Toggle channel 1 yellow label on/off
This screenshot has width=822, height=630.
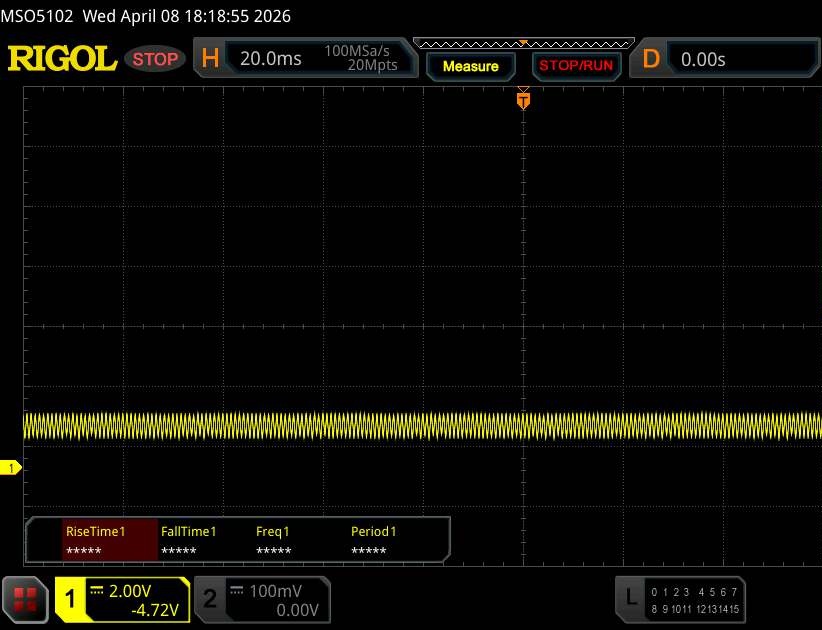[x=71, y=599]
